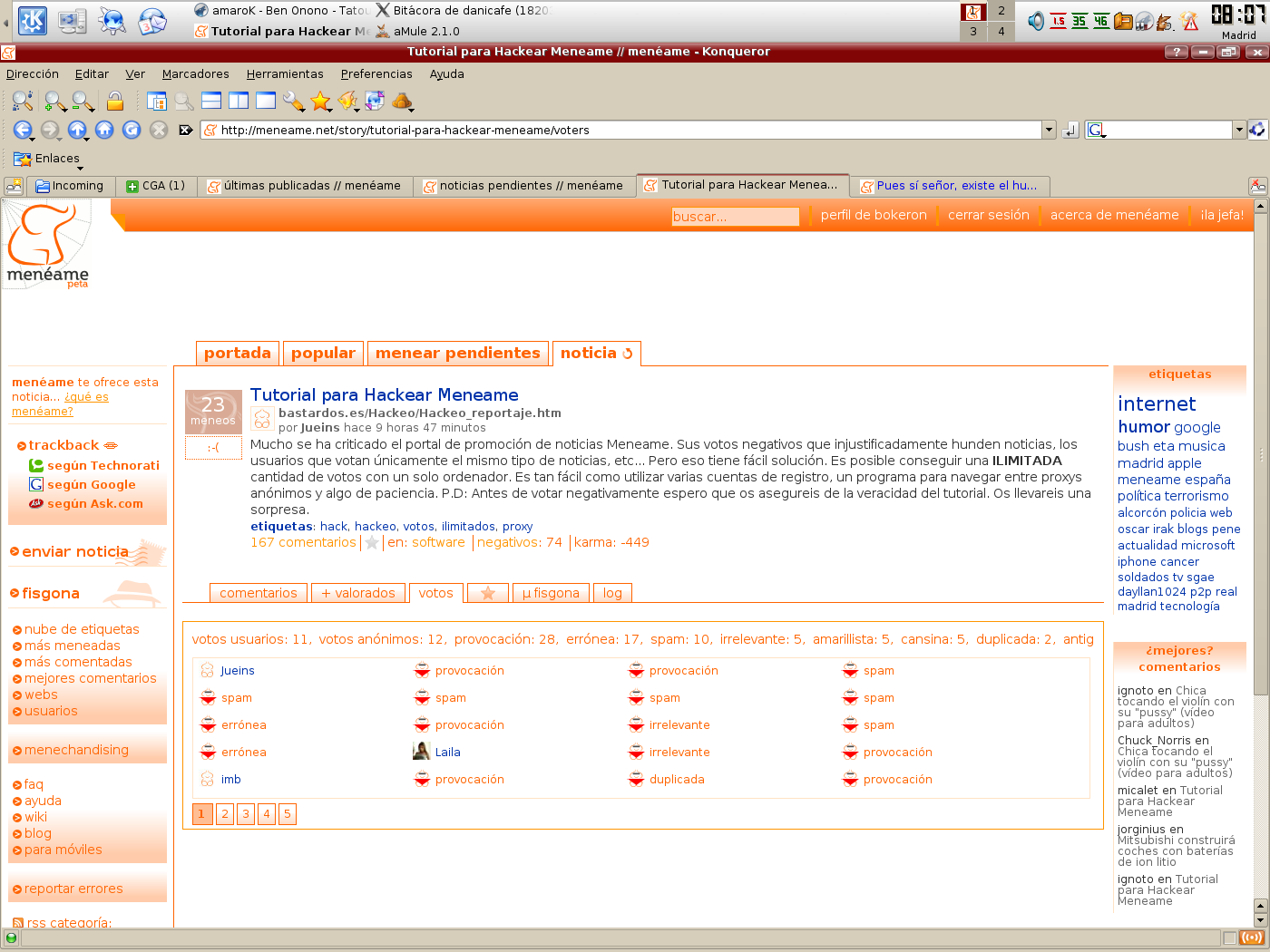This screenshot has width=1270, height=952.
Task: Open the URL history dropdown arrow
Action: click(x=1049, y=131)
